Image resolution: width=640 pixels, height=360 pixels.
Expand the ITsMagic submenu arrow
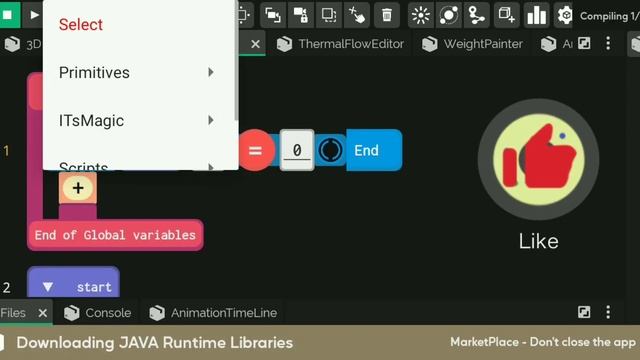[211, 120]
